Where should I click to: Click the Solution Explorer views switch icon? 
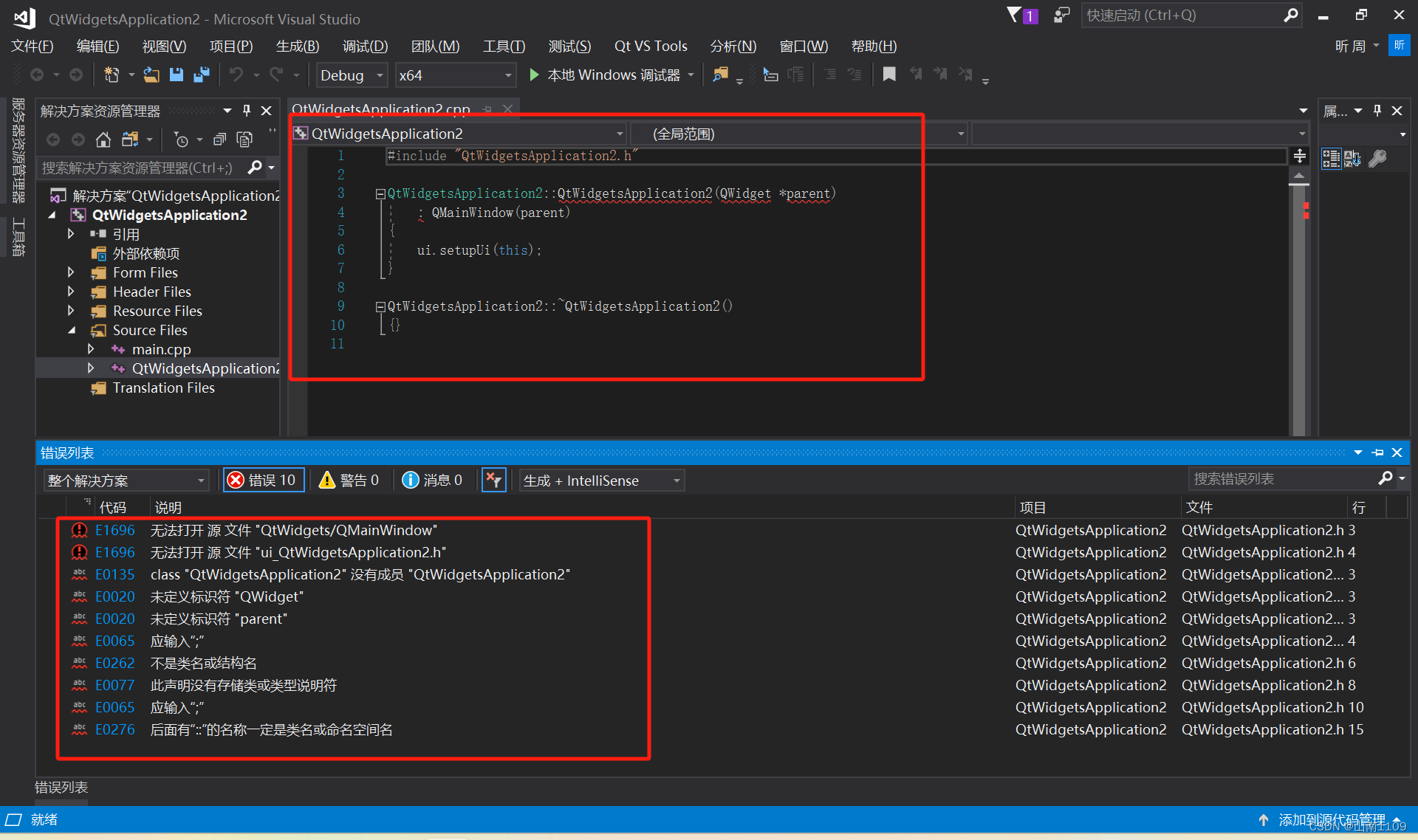pyautogui.click(x=130, y=140)
